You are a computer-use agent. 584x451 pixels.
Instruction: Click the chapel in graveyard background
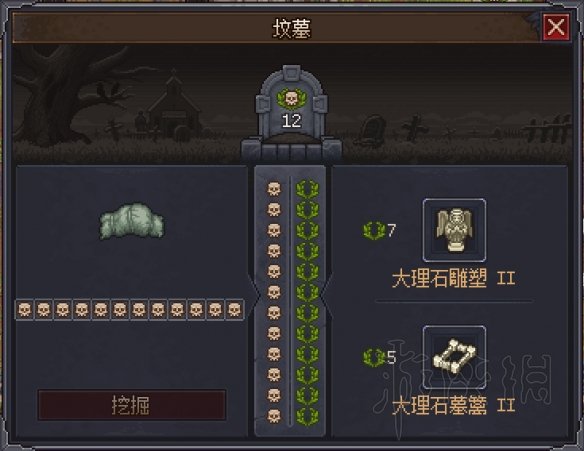[x=173, y=105]
